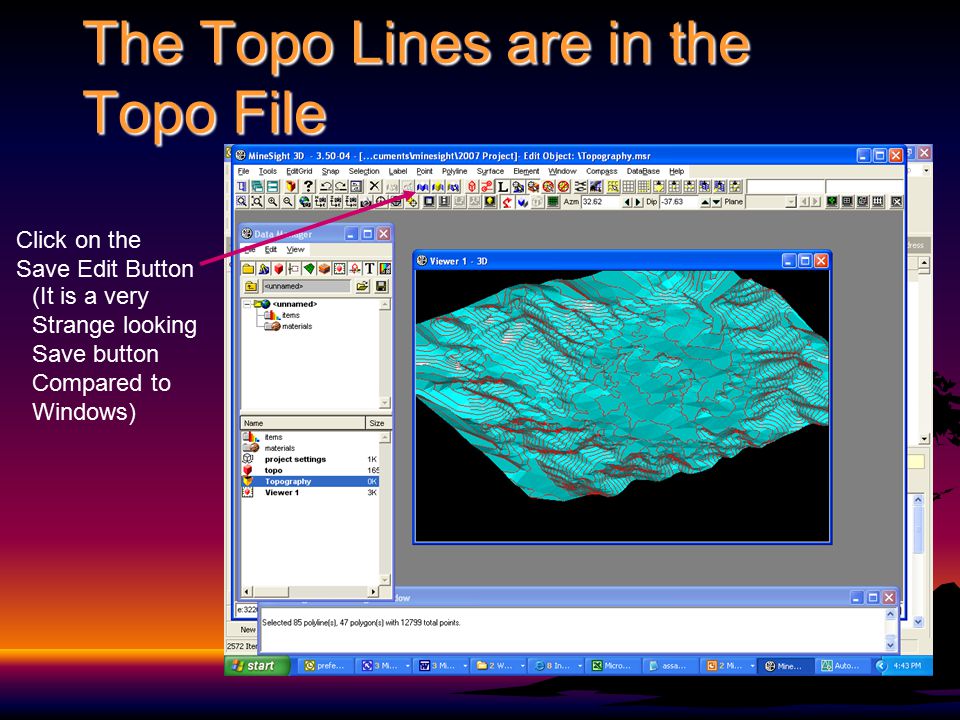Screen dimensions: 960x720
Task: Open the Selection menu
Action: point(364,171)
